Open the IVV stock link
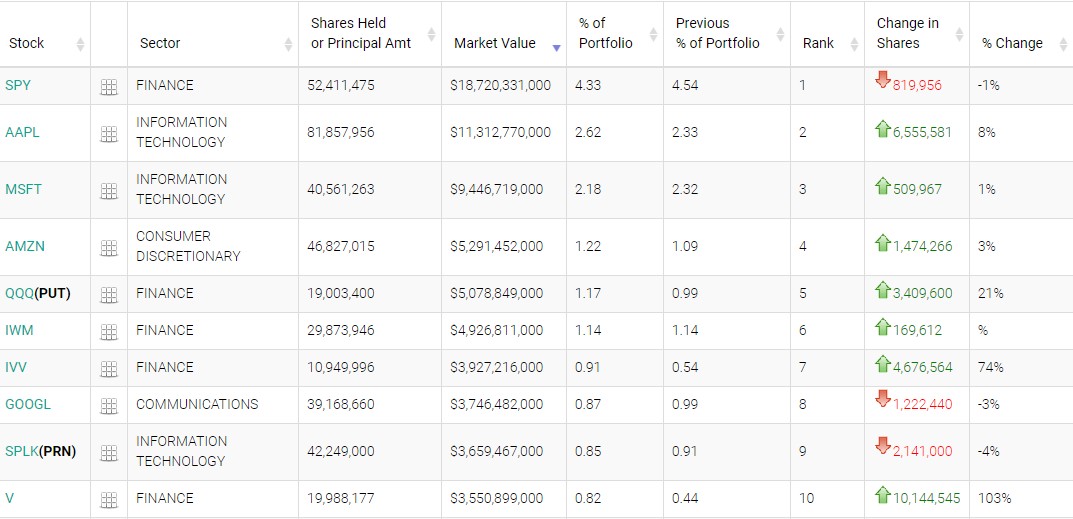Image resolution: width=1073 pixels, height=519 pixels. 16,367
